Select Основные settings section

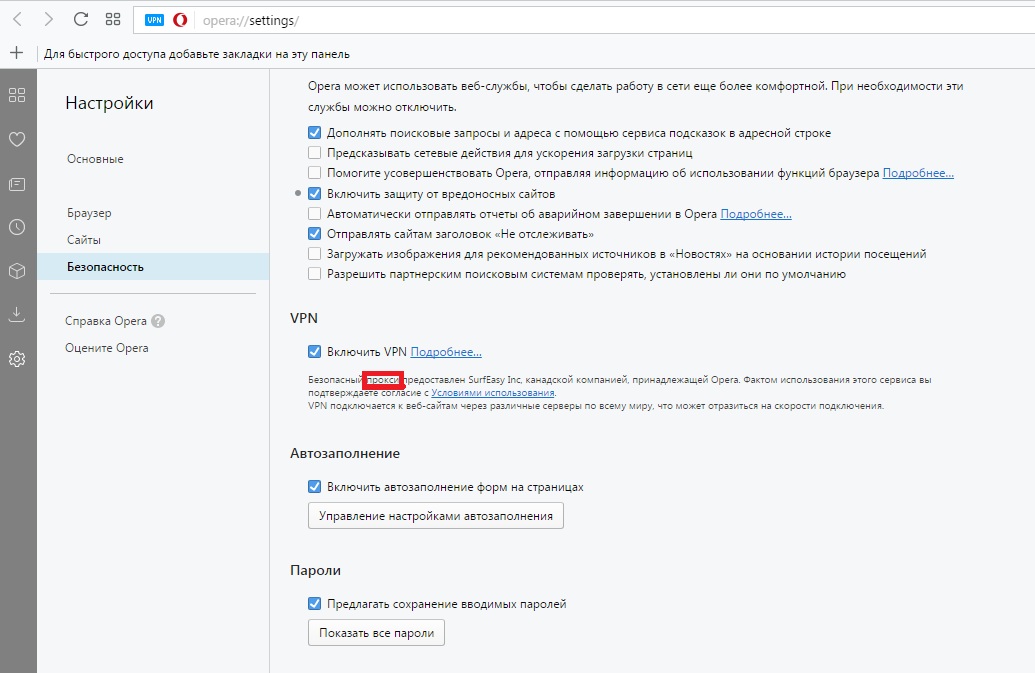(95, 159)
